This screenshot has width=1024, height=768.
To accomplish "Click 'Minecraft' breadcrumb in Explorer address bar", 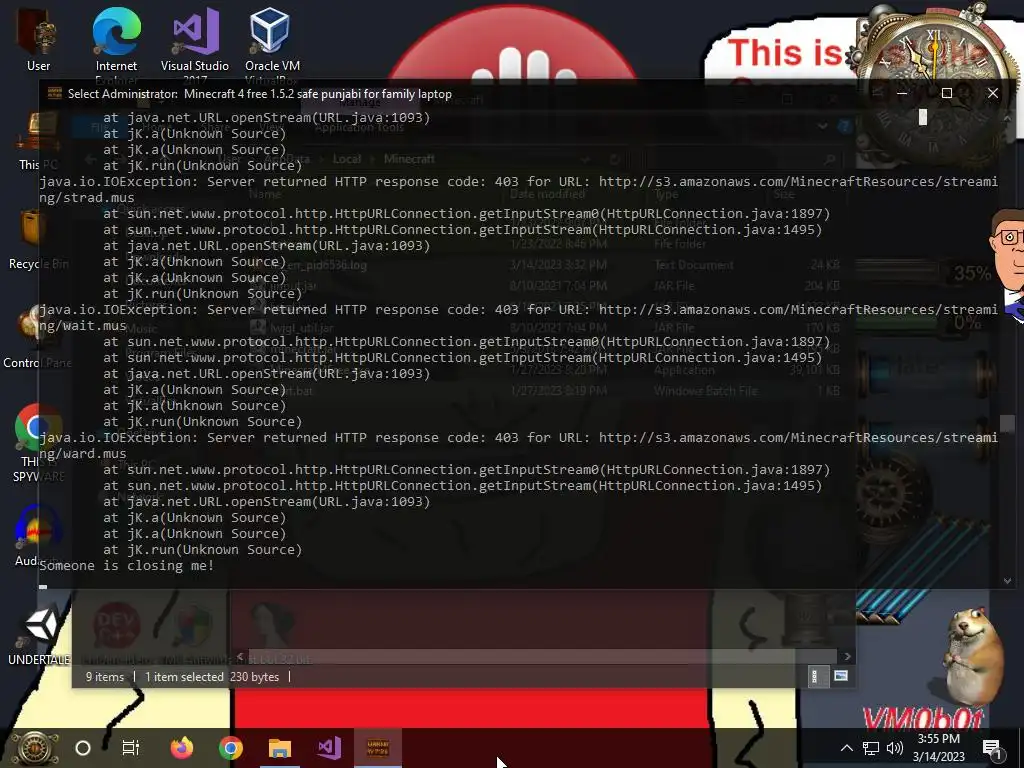I will point(409,159).
